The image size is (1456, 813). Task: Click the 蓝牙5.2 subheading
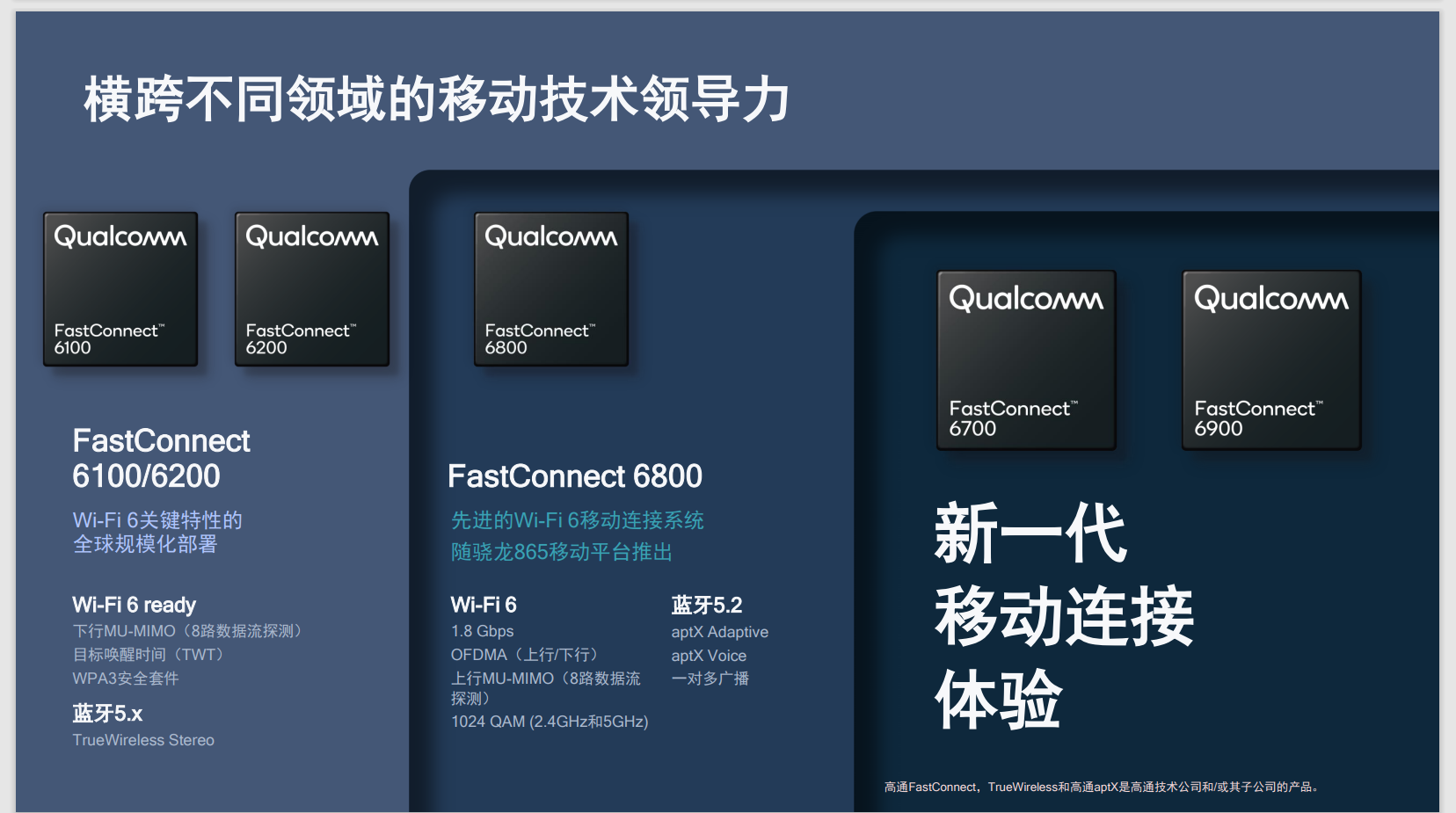pos(707,605)
